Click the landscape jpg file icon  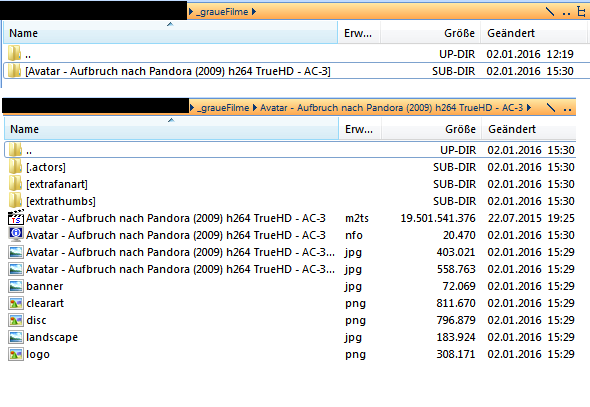16,337
